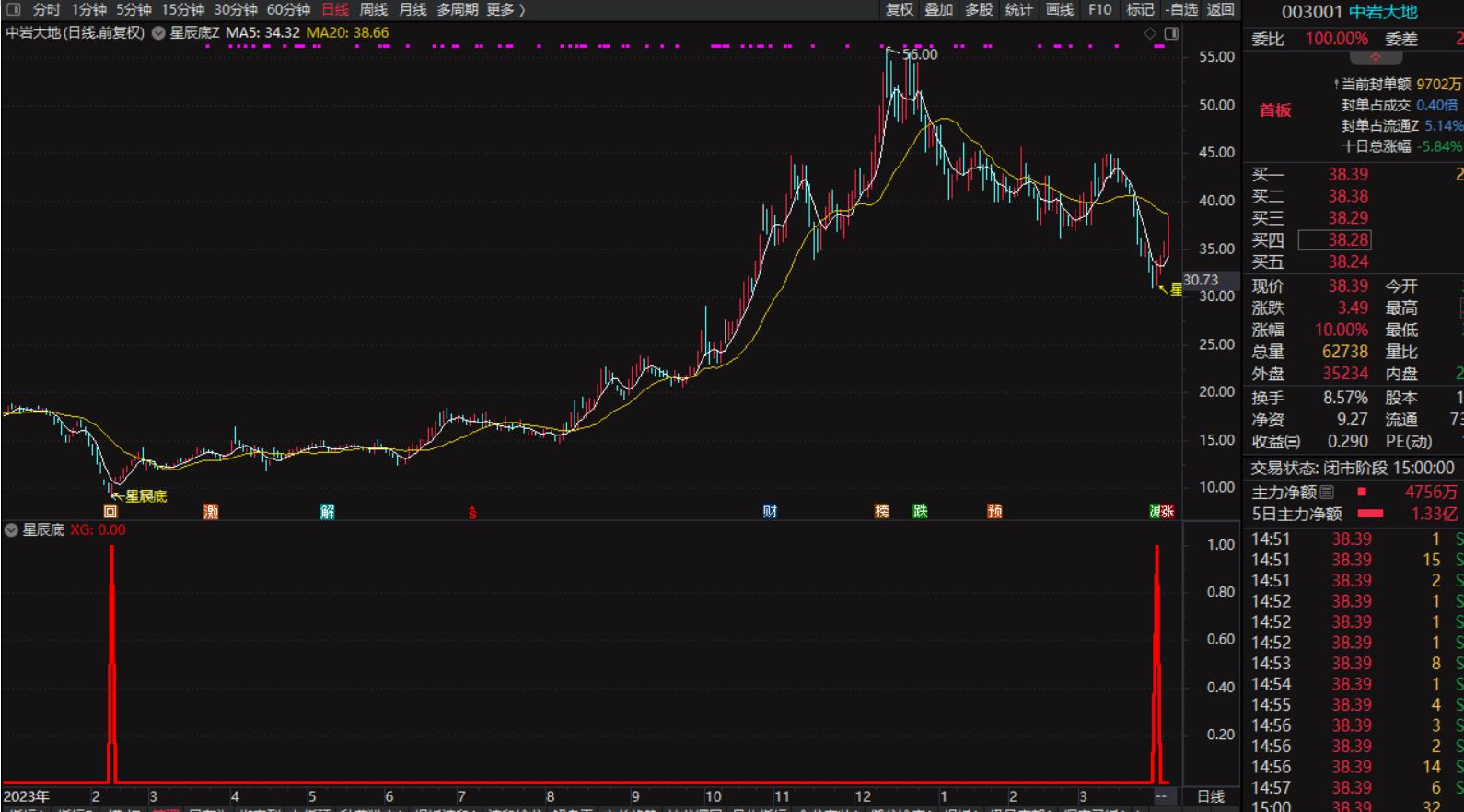Switch to 月线 monthly chart
Image resolution: width=1464 pixels, height=812 pixels.
coord(412,9)
